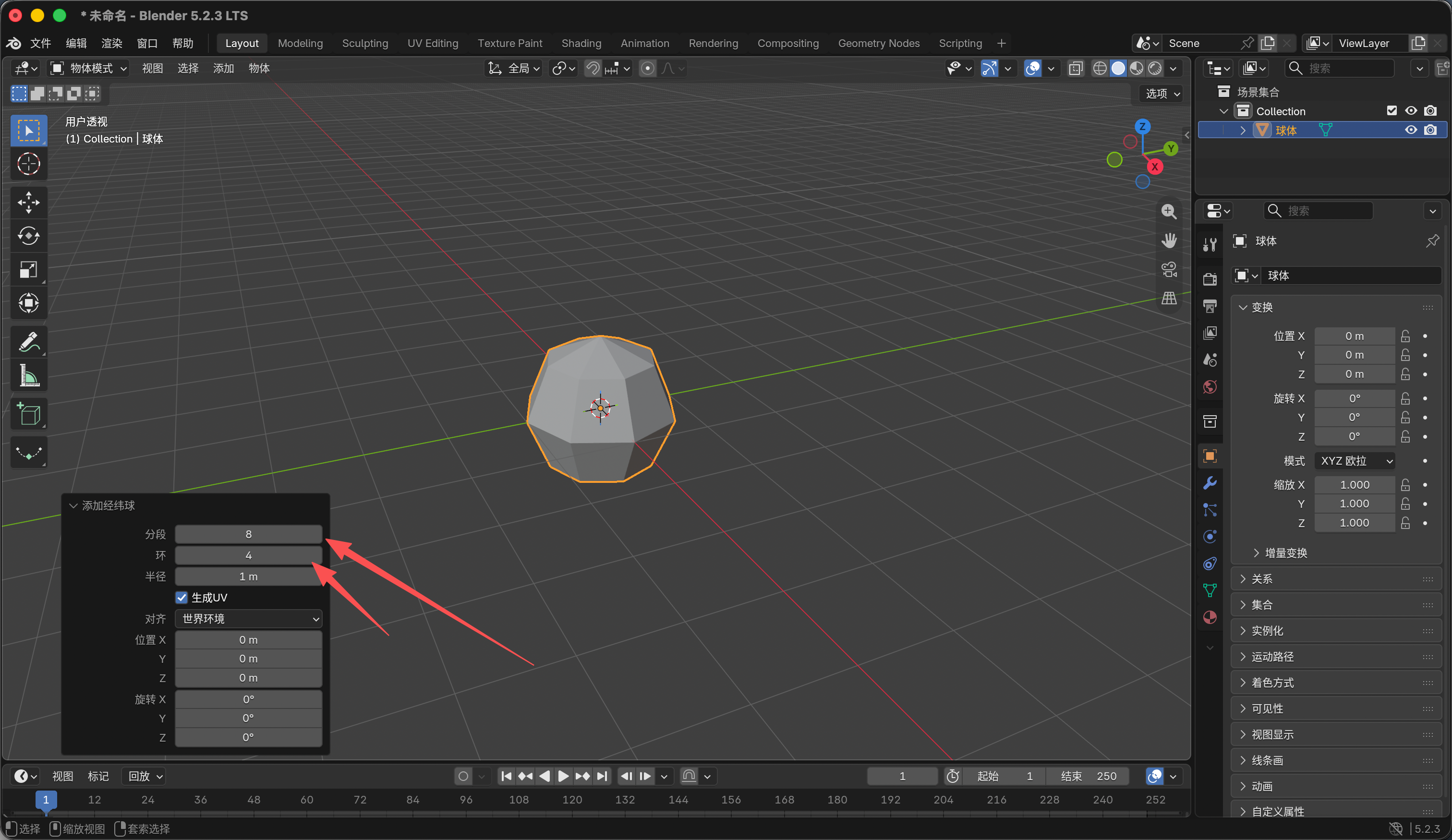Open the XYZ 欧拉 rotation mode dropdown
This screenshot has height=840, width=1452.
pyautogui.click(x=1354, y=461)
